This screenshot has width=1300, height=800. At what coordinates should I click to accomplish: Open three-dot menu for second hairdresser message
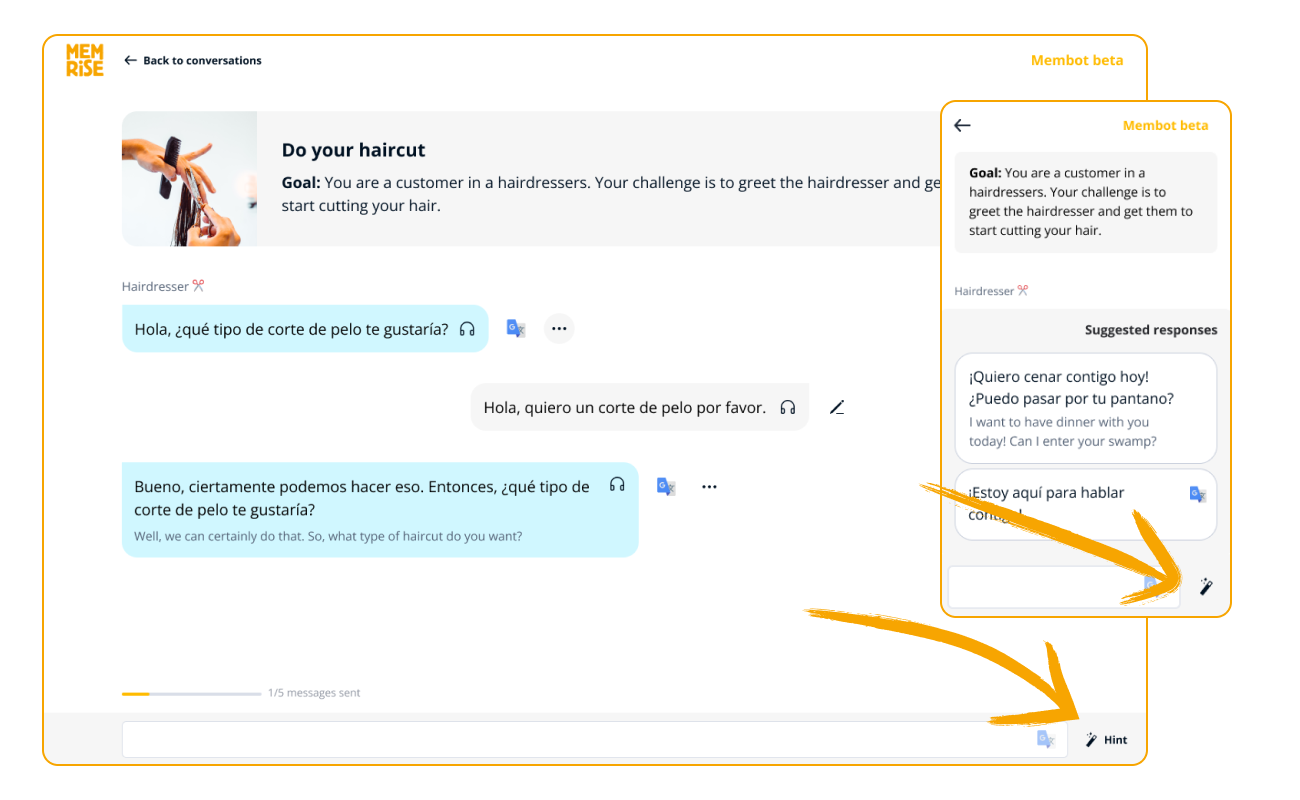[709, 487]
